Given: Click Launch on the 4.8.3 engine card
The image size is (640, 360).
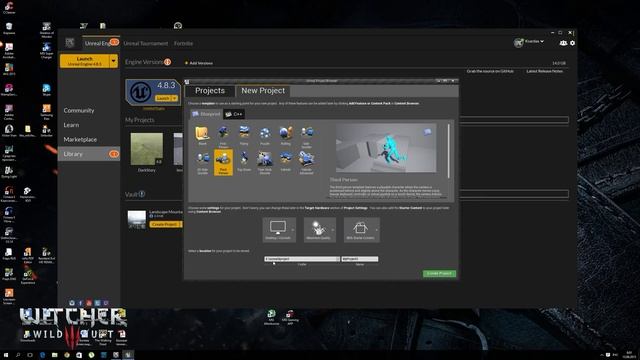Looking at the screenshot, I should pos(163,98).
